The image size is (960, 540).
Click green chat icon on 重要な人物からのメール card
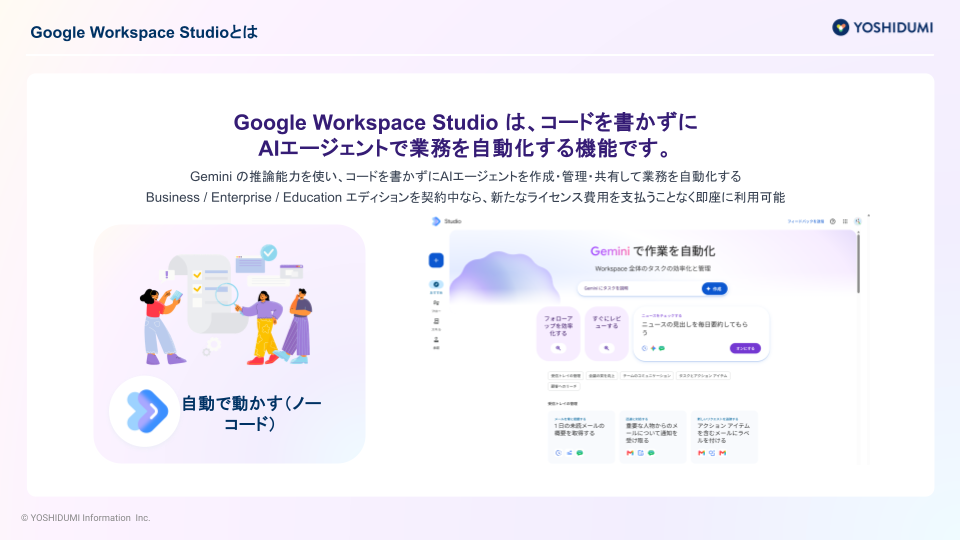point(651,453)
